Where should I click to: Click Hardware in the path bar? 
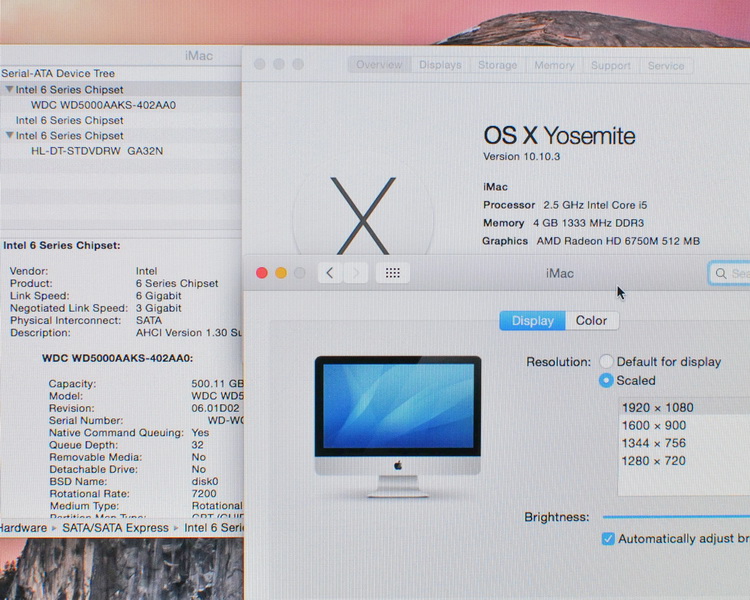point(23,528)
